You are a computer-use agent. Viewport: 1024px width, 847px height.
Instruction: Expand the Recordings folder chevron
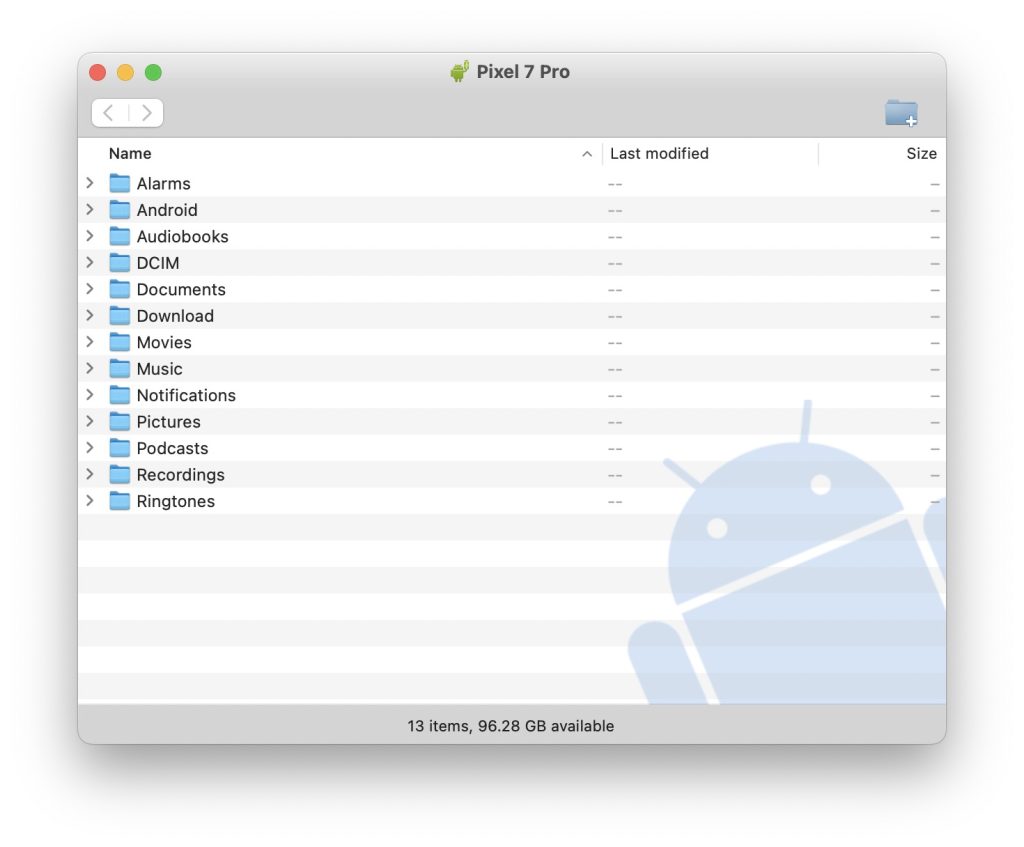pos(90,474)
